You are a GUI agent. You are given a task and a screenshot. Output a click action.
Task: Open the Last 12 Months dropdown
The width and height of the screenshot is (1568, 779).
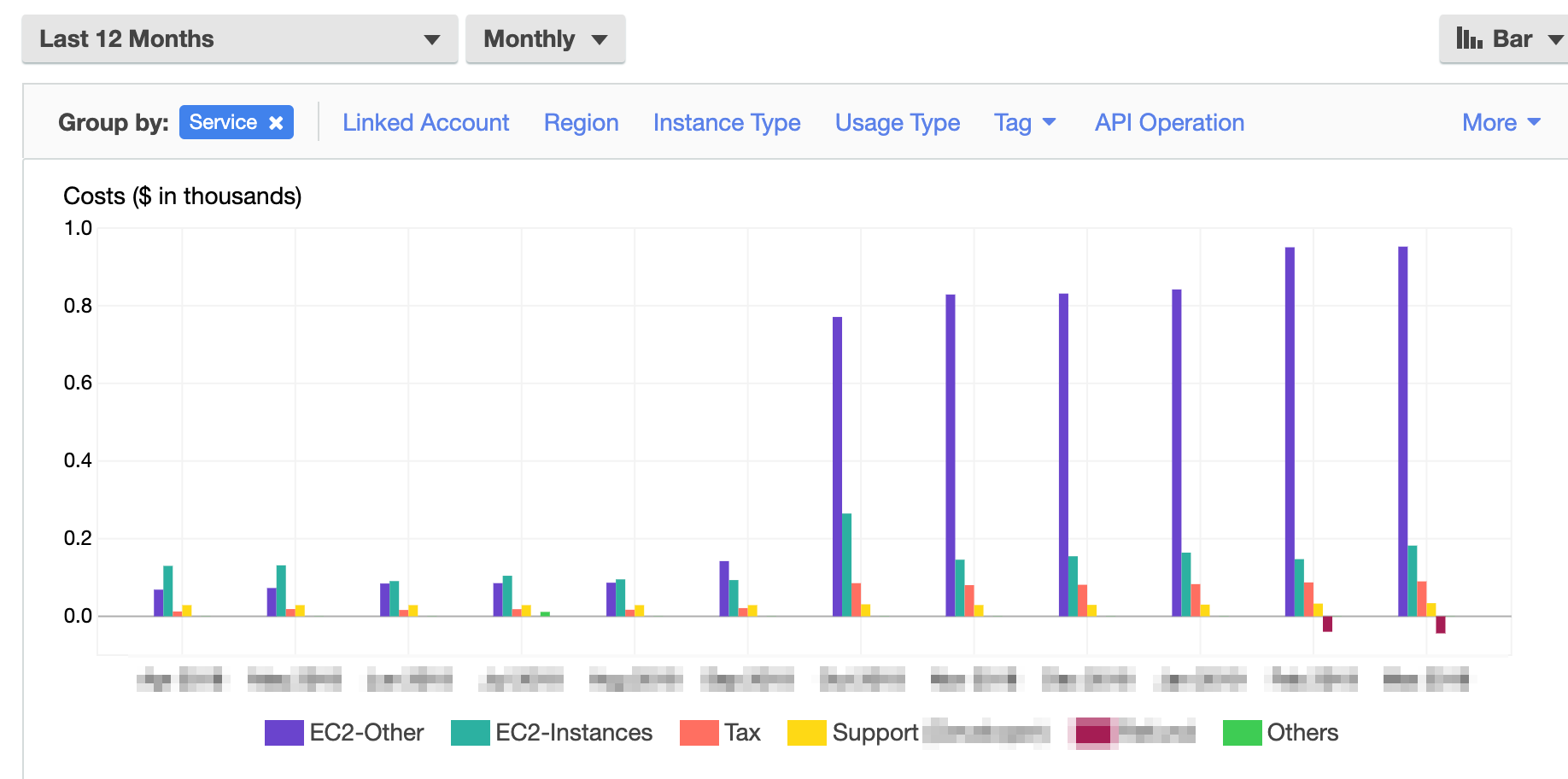click(x=240, y=39)
